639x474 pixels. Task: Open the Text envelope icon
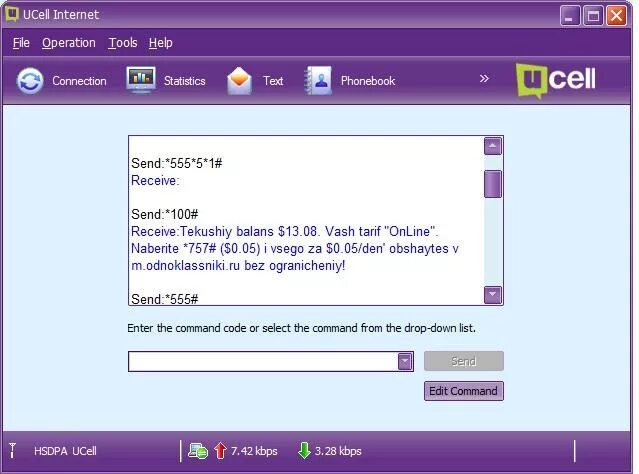tap(239, 81)
